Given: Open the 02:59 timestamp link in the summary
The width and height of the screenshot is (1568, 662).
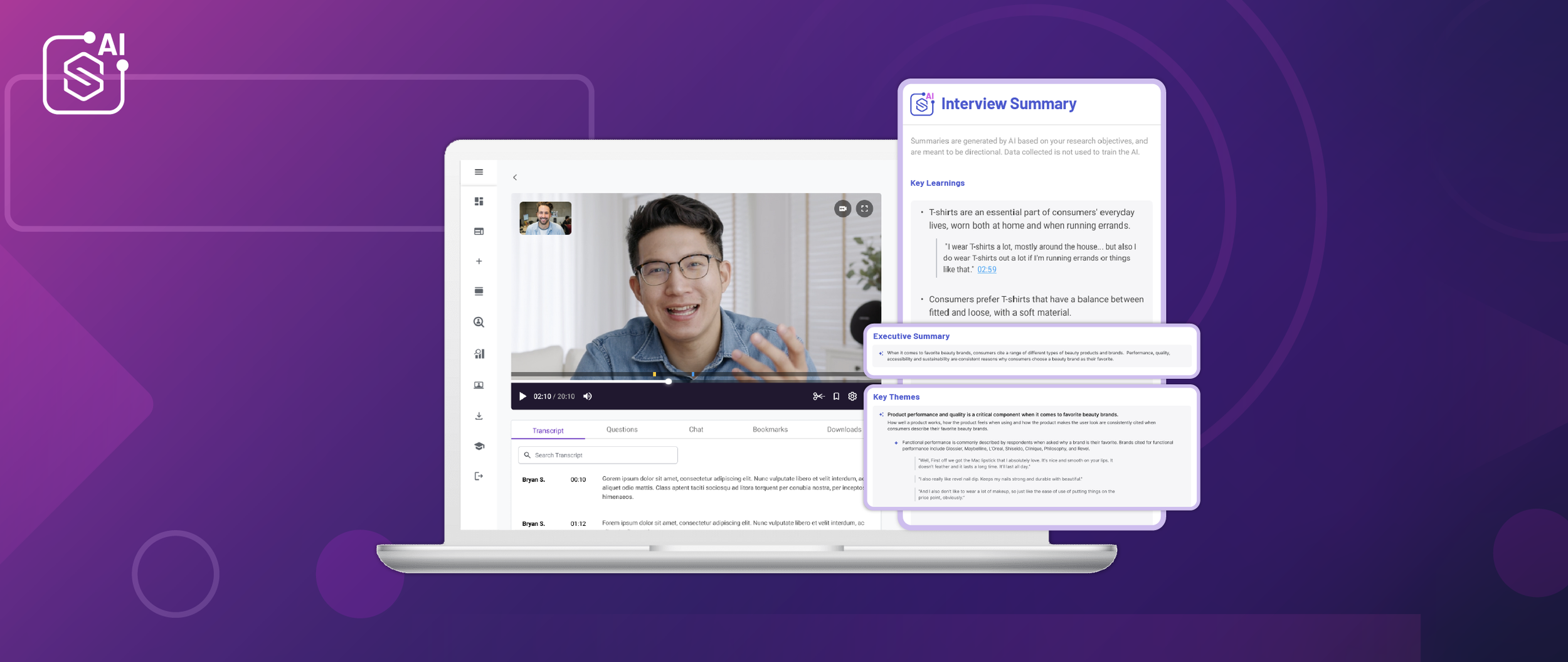Looking at the screenshot, I should [987, 270].
